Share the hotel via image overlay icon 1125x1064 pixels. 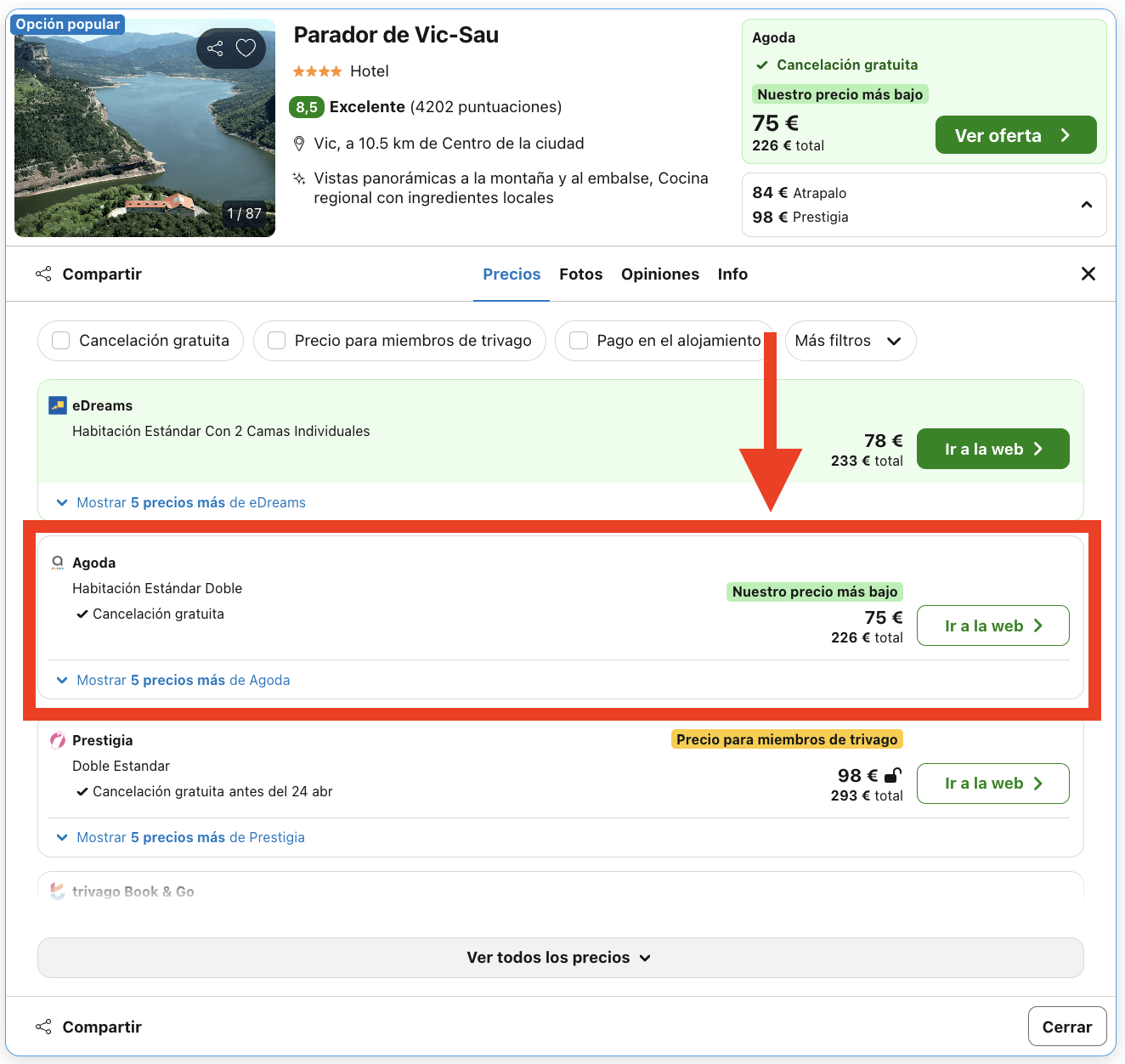point(215,48)
